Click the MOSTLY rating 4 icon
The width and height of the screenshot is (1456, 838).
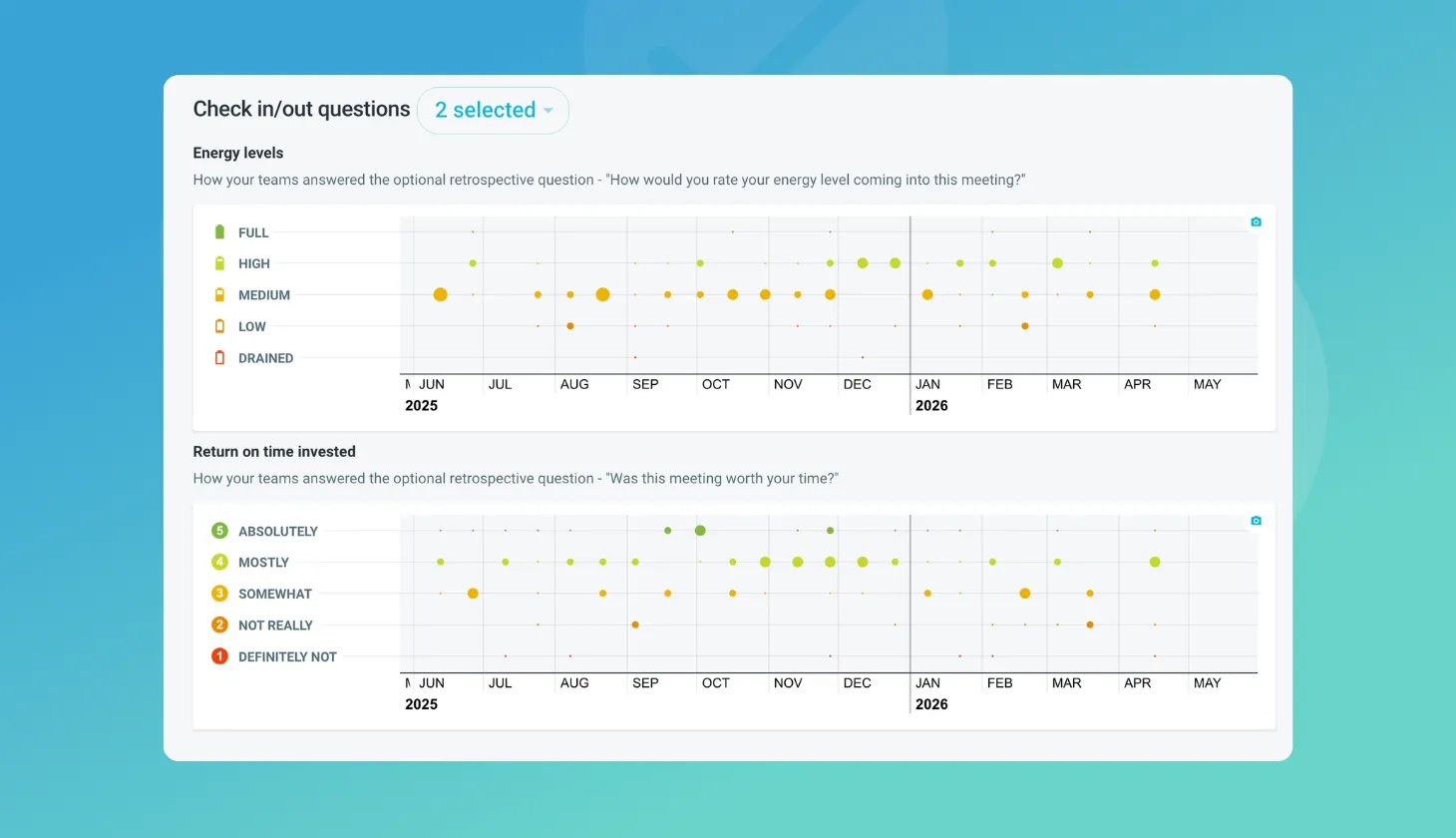(x=220, y=563)
